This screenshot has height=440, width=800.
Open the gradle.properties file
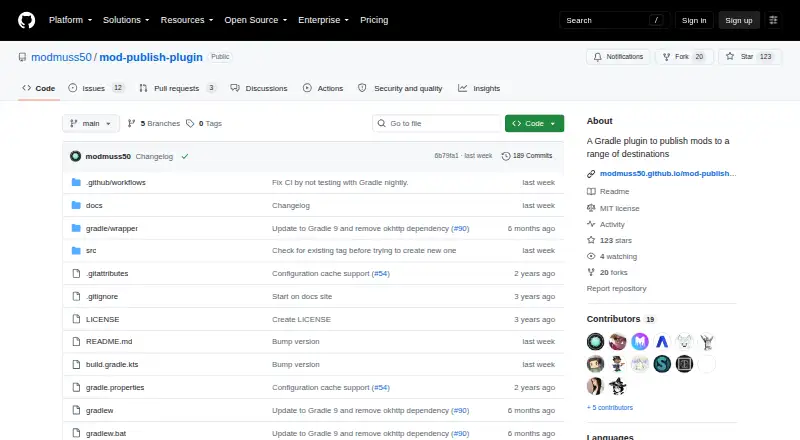click(115, 387)
